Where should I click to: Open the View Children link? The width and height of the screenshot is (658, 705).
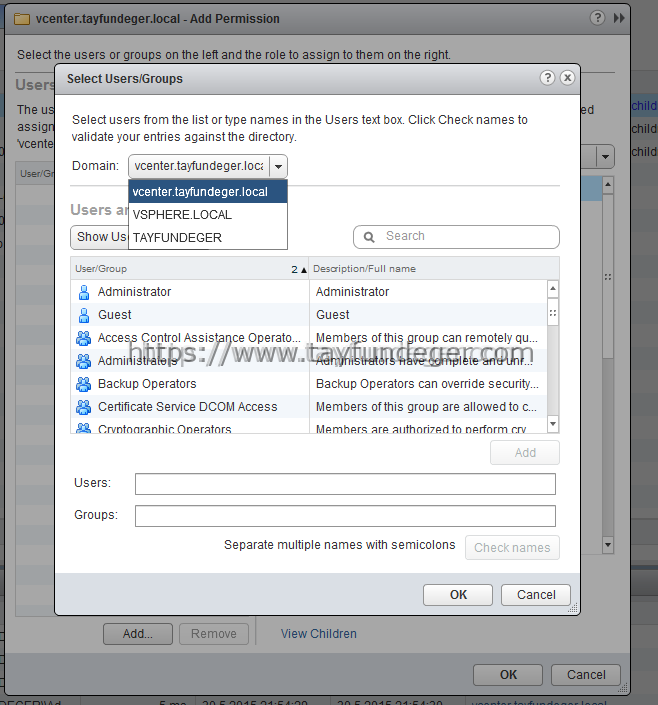click(x=318, y=634)
